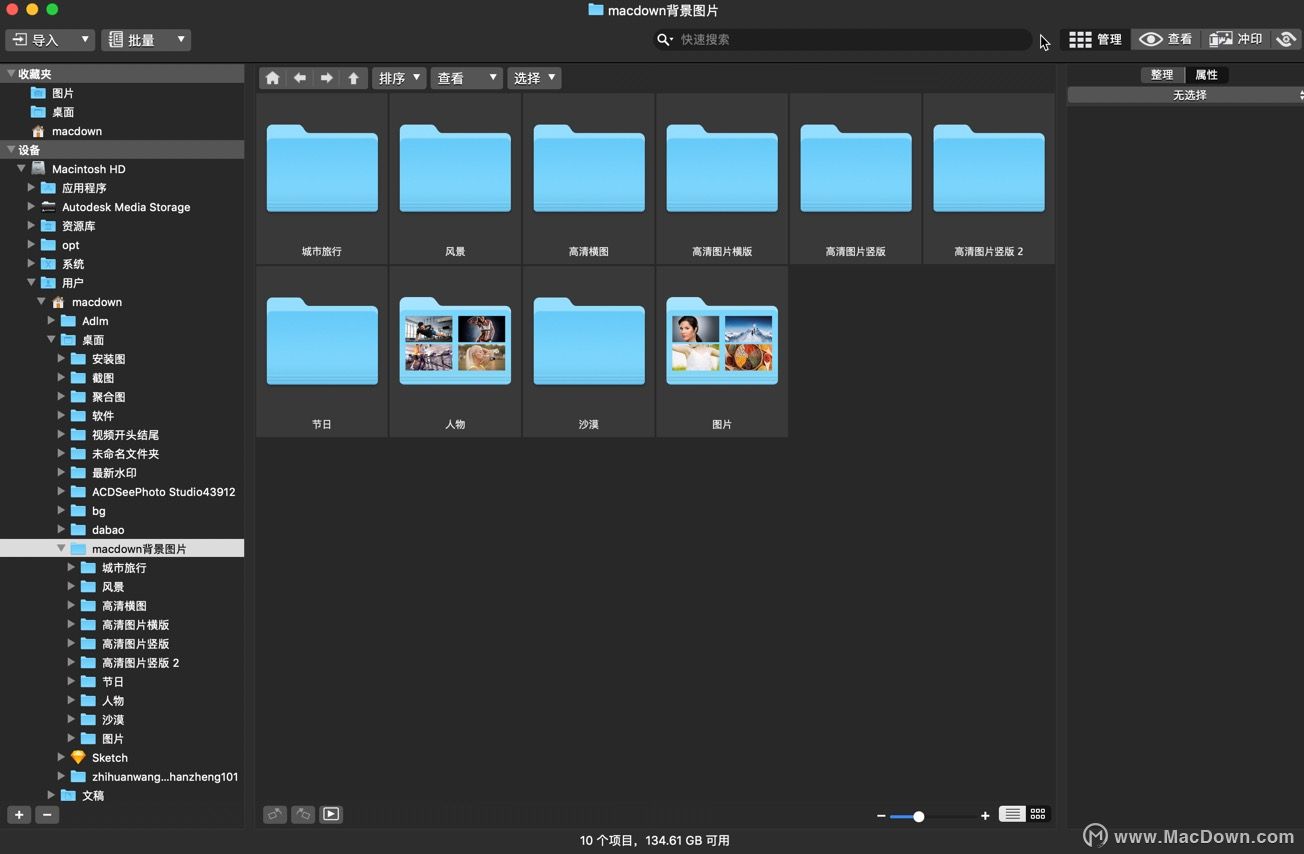Open the 批量 batch dropdown
1304x854 pixels.
click(x=146, y=40)
